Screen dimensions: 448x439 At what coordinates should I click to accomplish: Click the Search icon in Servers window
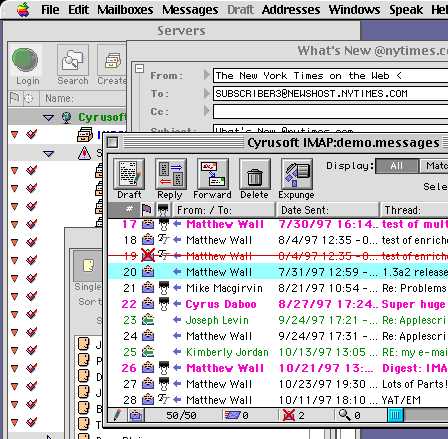click(x=73, y=60)
